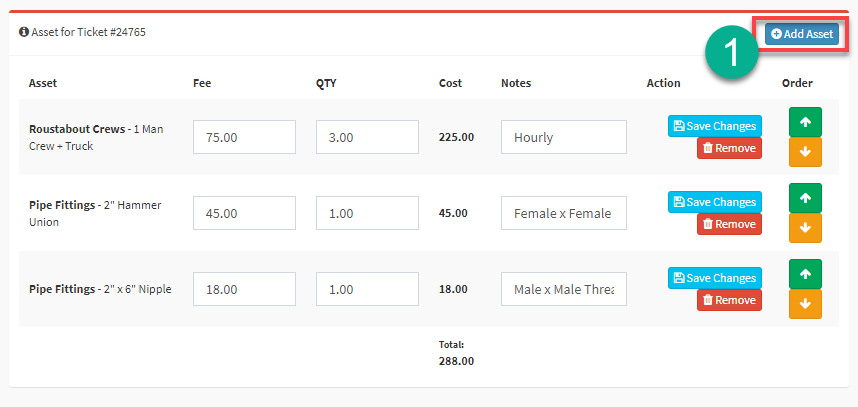Edit the 18.00 fee field
Screen dimensions: 858x407
coord(244,289)
